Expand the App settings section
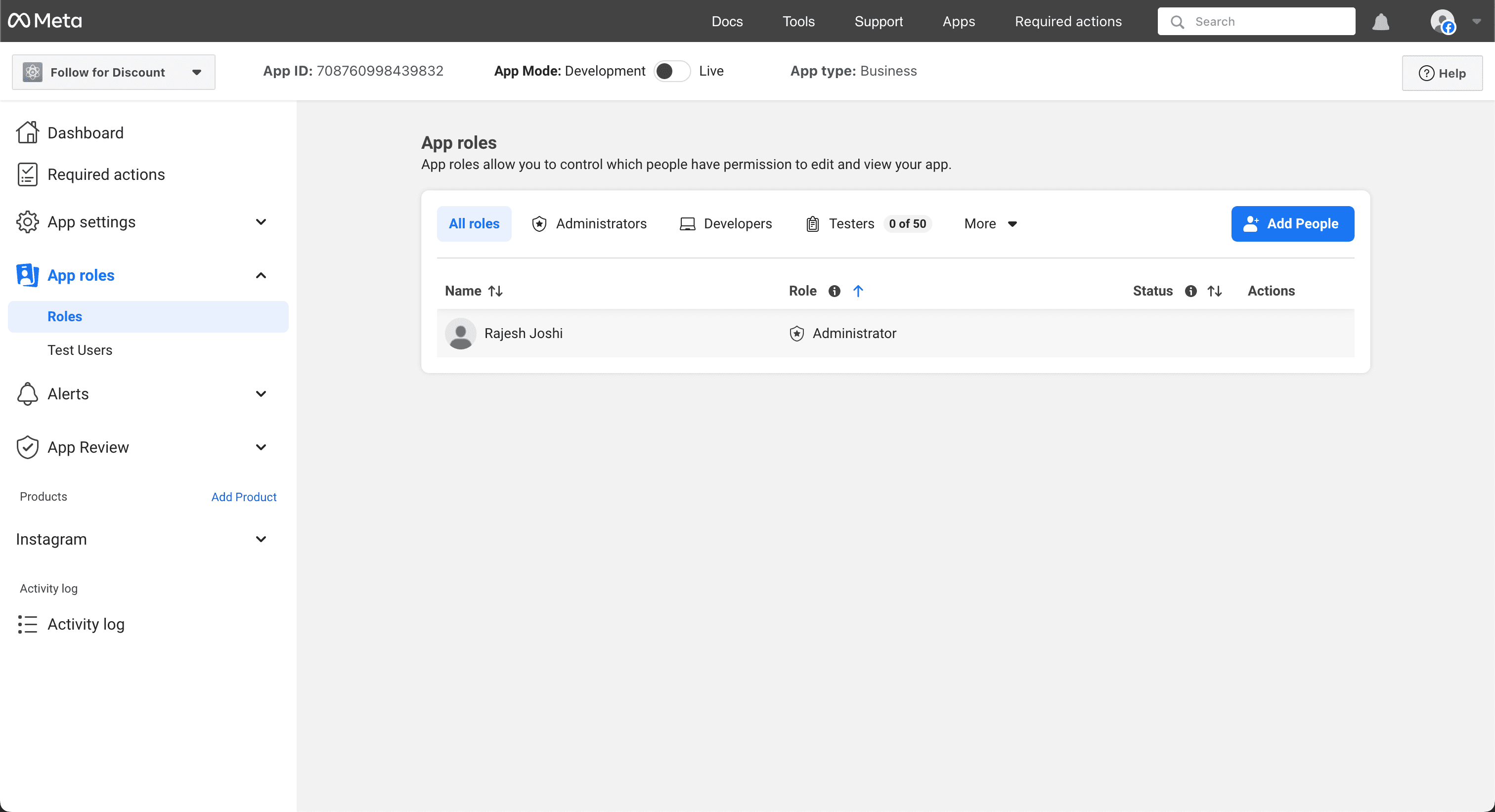 tap(261, 221)
